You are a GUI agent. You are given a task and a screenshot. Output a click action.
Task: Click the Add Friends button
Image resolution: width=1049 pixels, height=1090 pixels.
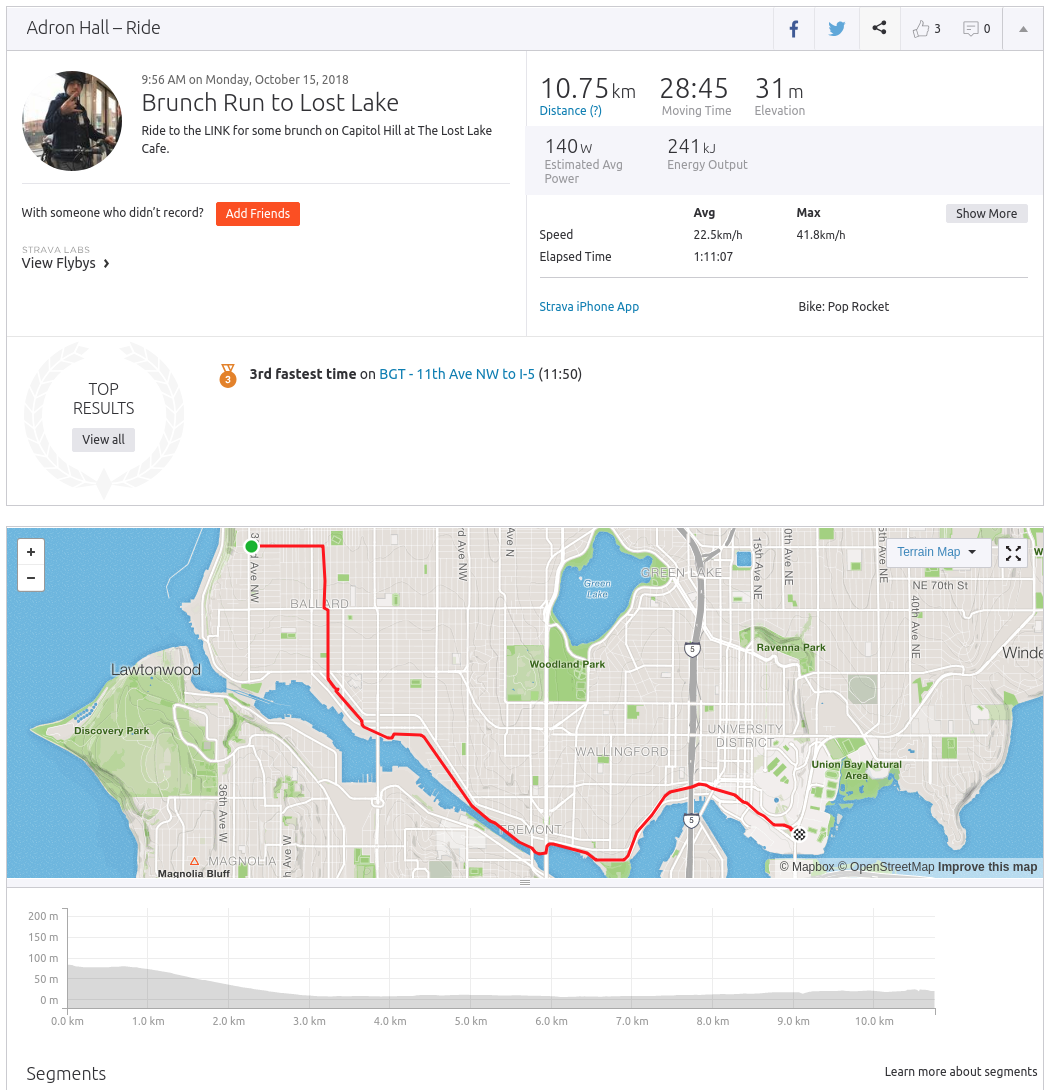257,213
